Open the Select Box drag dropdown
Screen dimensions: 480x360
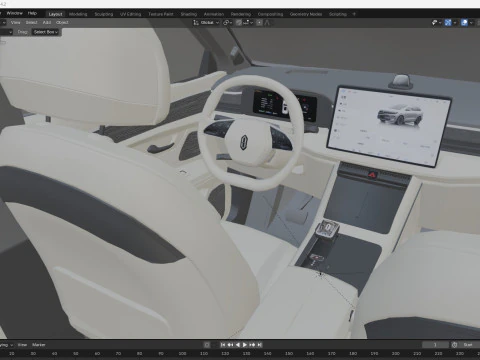pos(46,32)
